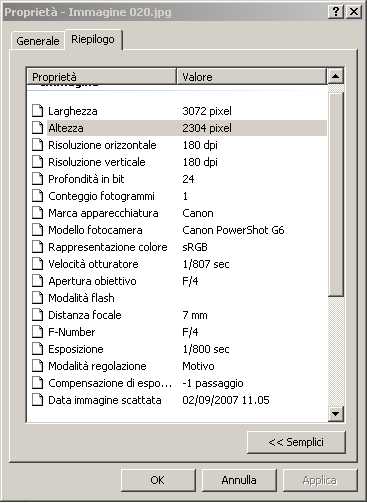
Task: Click the help question mark button
Action: pos(336,12)
